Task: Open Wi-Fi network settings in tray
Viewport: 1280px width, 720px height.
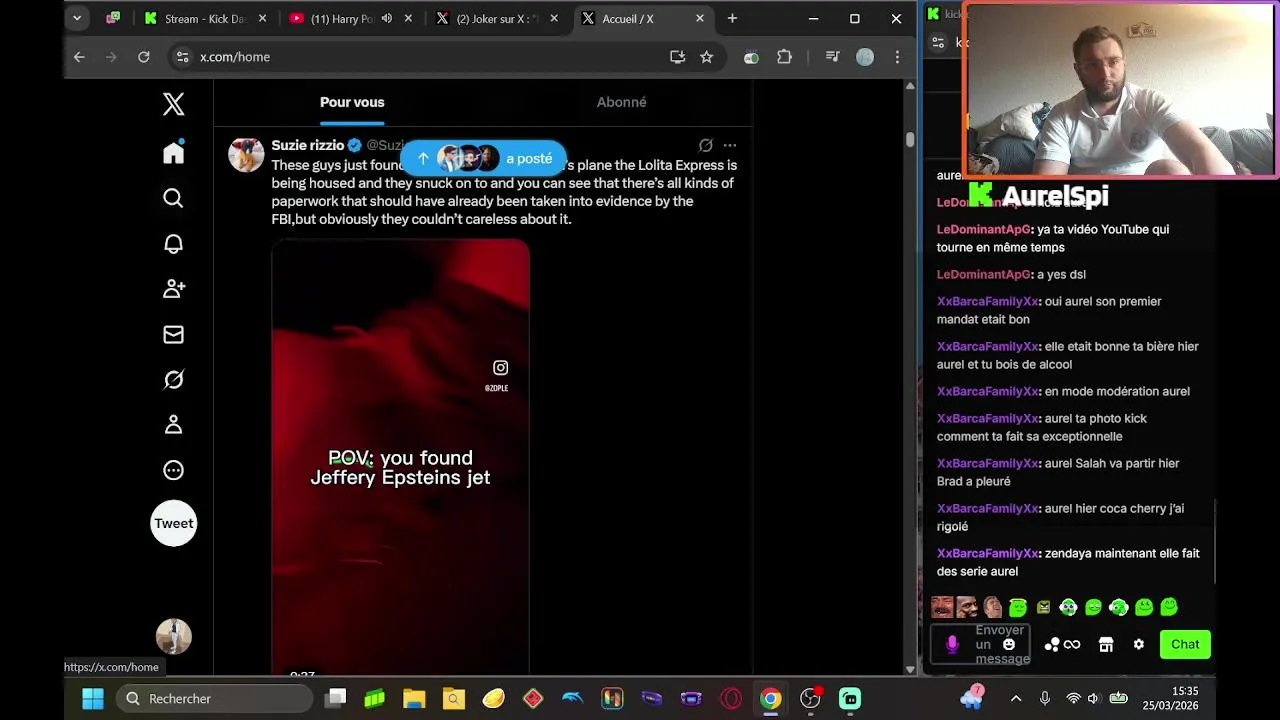Action: tap(1073, 699)
